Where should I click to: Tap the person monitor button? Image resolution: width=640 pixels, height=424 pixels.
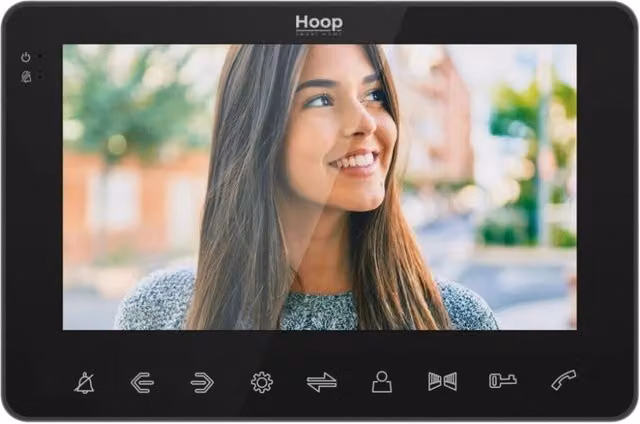point(382,382)
